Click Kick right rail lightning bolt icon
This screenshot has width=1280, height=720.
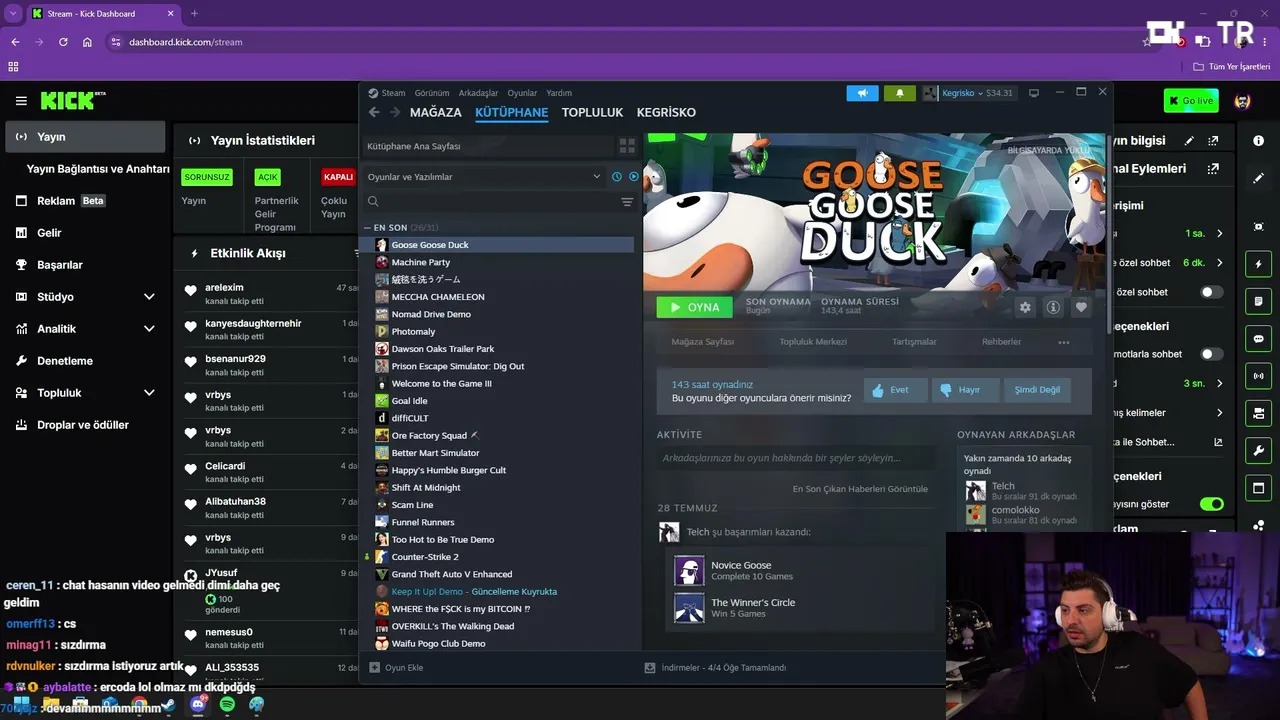1258,264
